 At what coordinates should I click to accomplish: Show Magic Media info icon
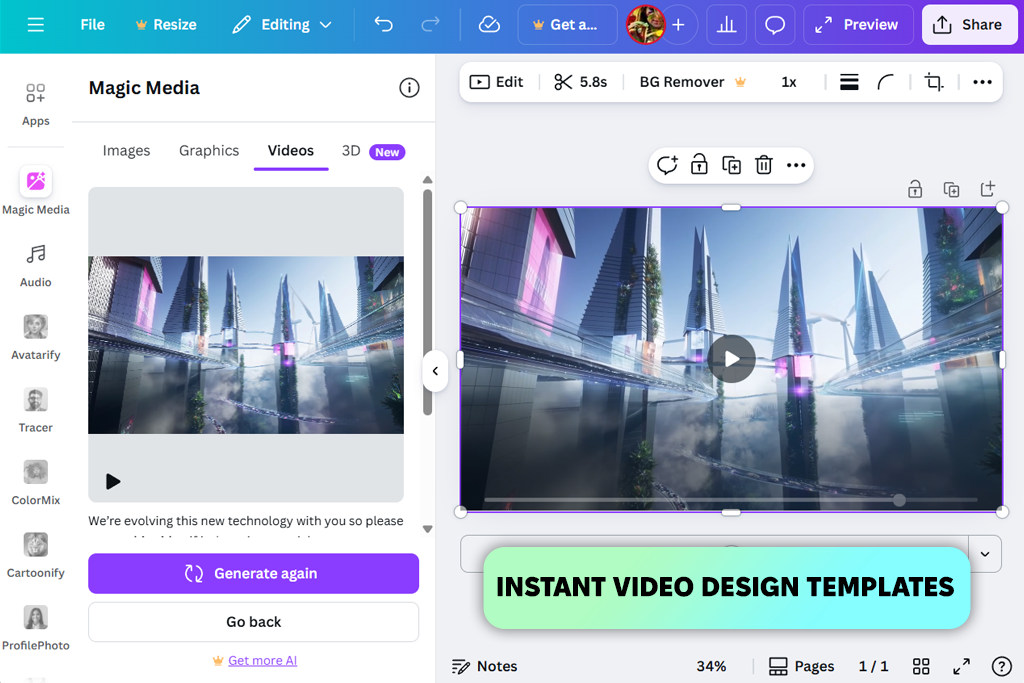409,87
